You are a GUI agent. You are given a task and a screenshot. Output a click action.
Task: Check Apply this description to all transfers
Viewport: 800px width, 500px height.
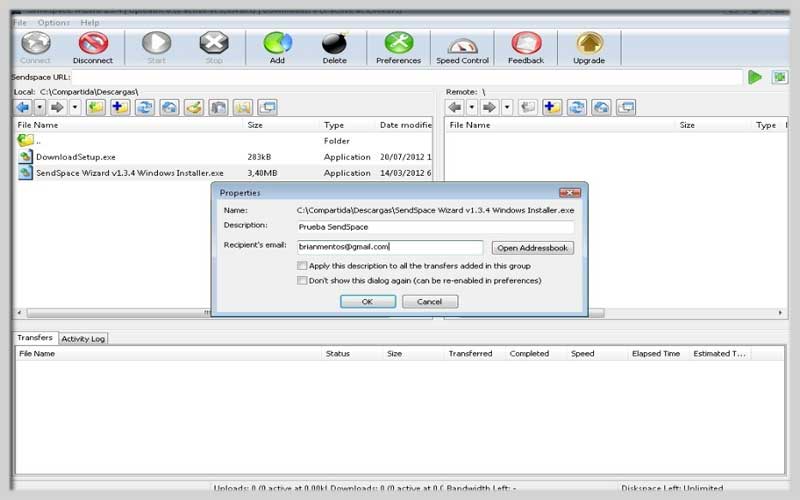pyautogui.click(x=302, y=266)
